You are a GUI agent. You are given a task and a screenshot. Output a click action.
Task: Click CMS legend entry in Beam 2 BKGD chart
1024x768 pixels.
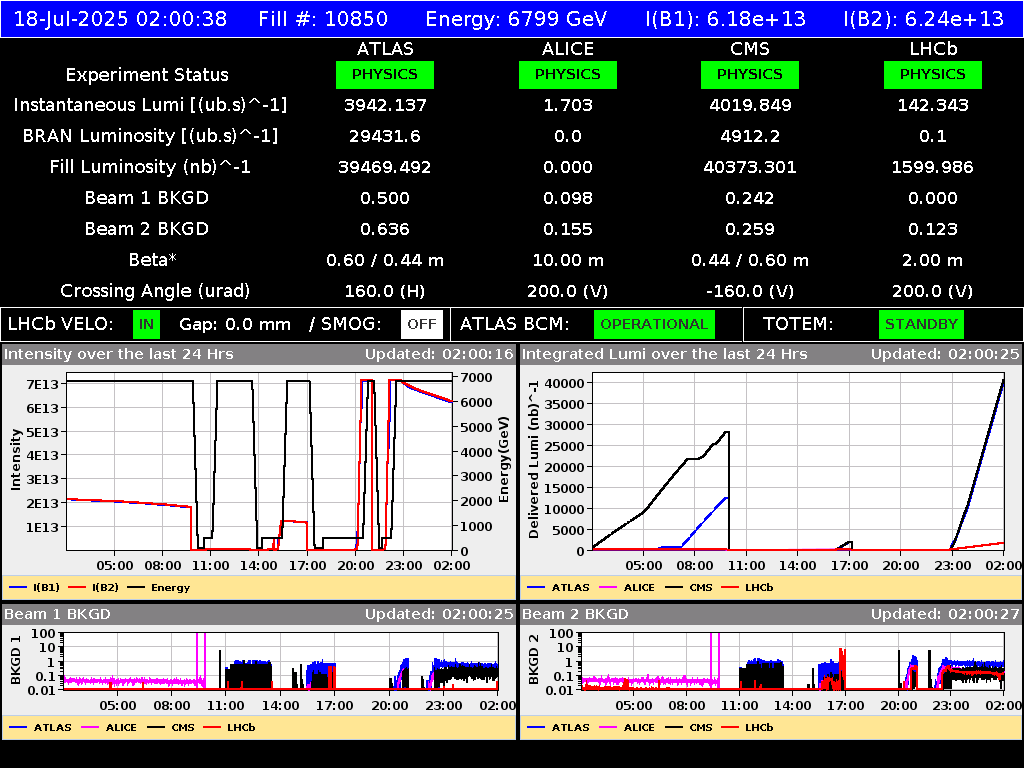click(689, 728)
